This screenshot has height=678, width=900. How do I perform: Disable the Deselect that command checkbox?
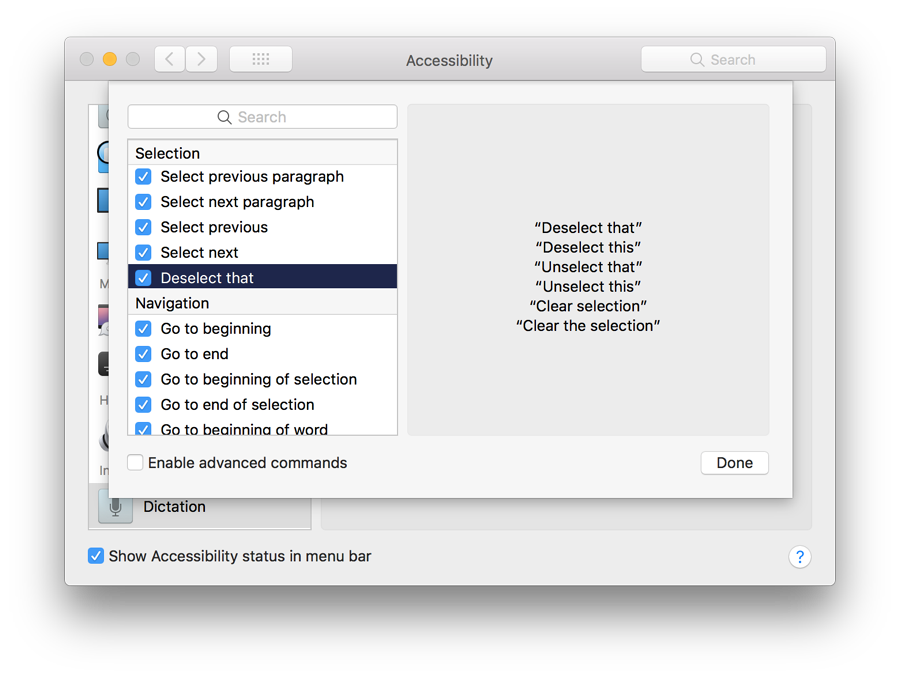pyautogui.click(x=143, y=278)
